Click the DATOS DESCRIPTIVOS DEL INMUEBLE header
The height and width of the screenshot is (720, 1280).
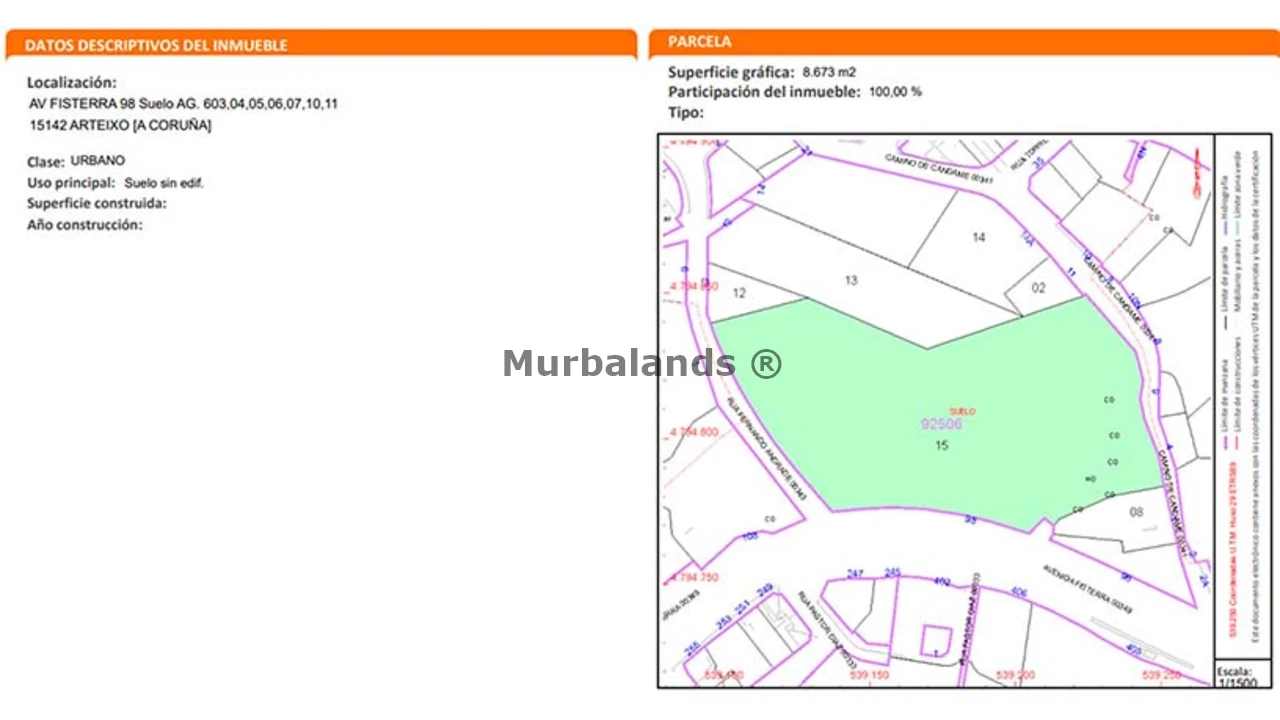tap(156, 45)
